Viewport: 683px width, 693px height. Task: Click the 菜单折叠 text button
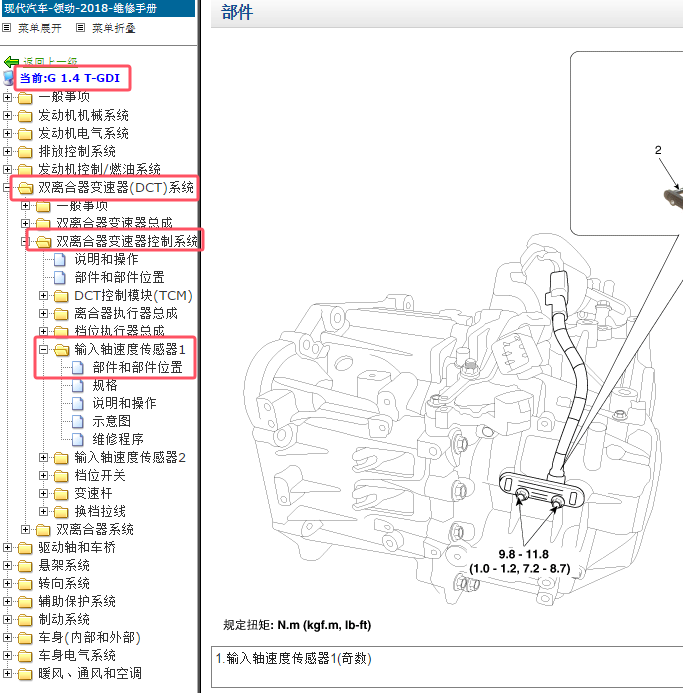[x=114, y=28]
